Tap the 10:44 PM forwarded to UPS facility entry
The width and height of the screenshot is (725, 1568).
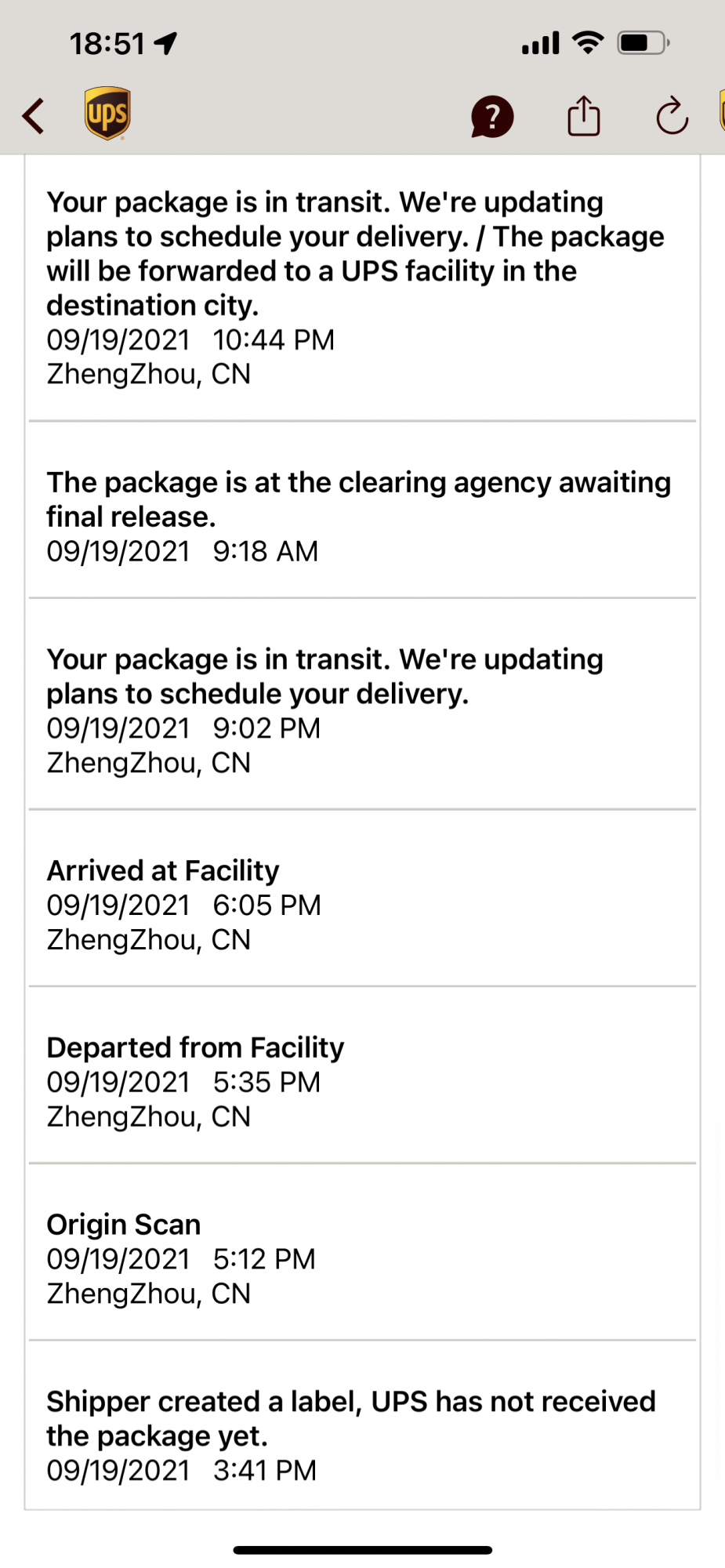[362, 288]
